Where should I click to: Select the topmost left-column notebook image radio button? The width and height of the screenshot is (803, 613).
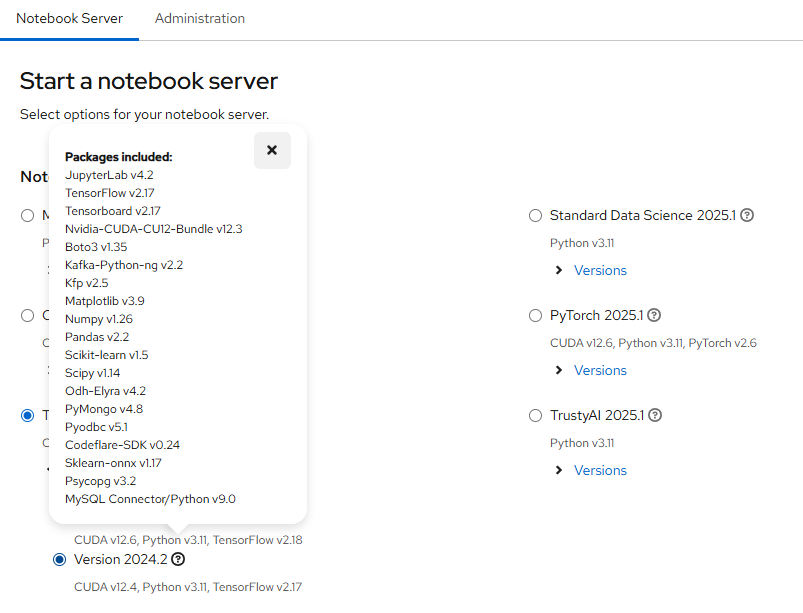click(x=28, y=216)
